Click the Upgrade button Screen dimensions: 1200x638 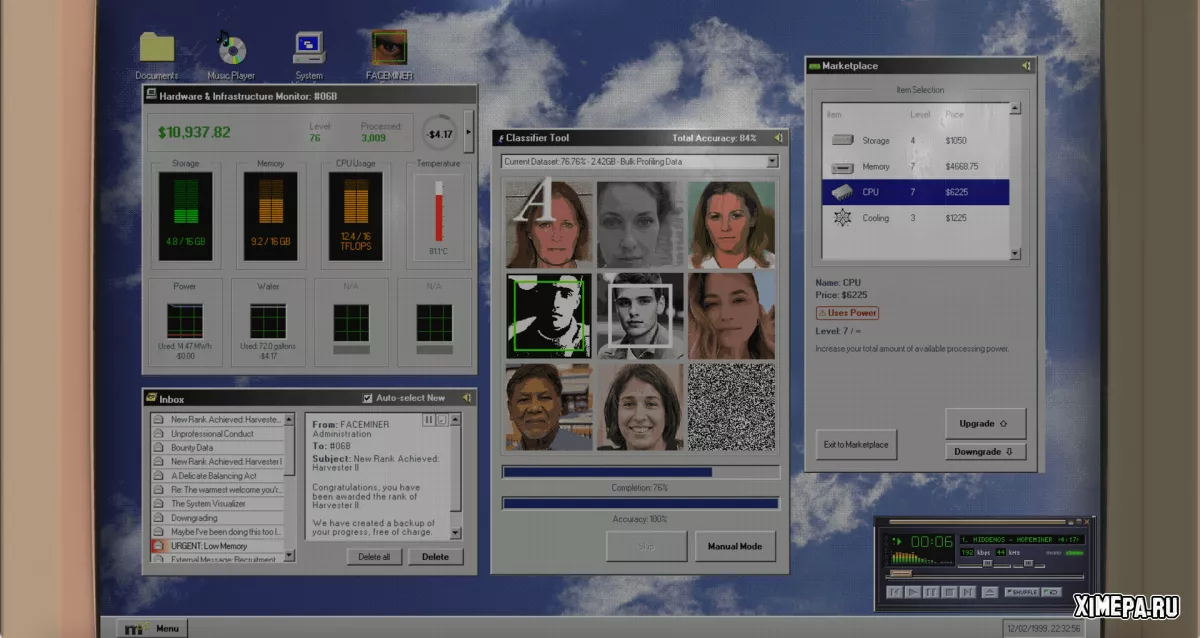tap(985, 424)
